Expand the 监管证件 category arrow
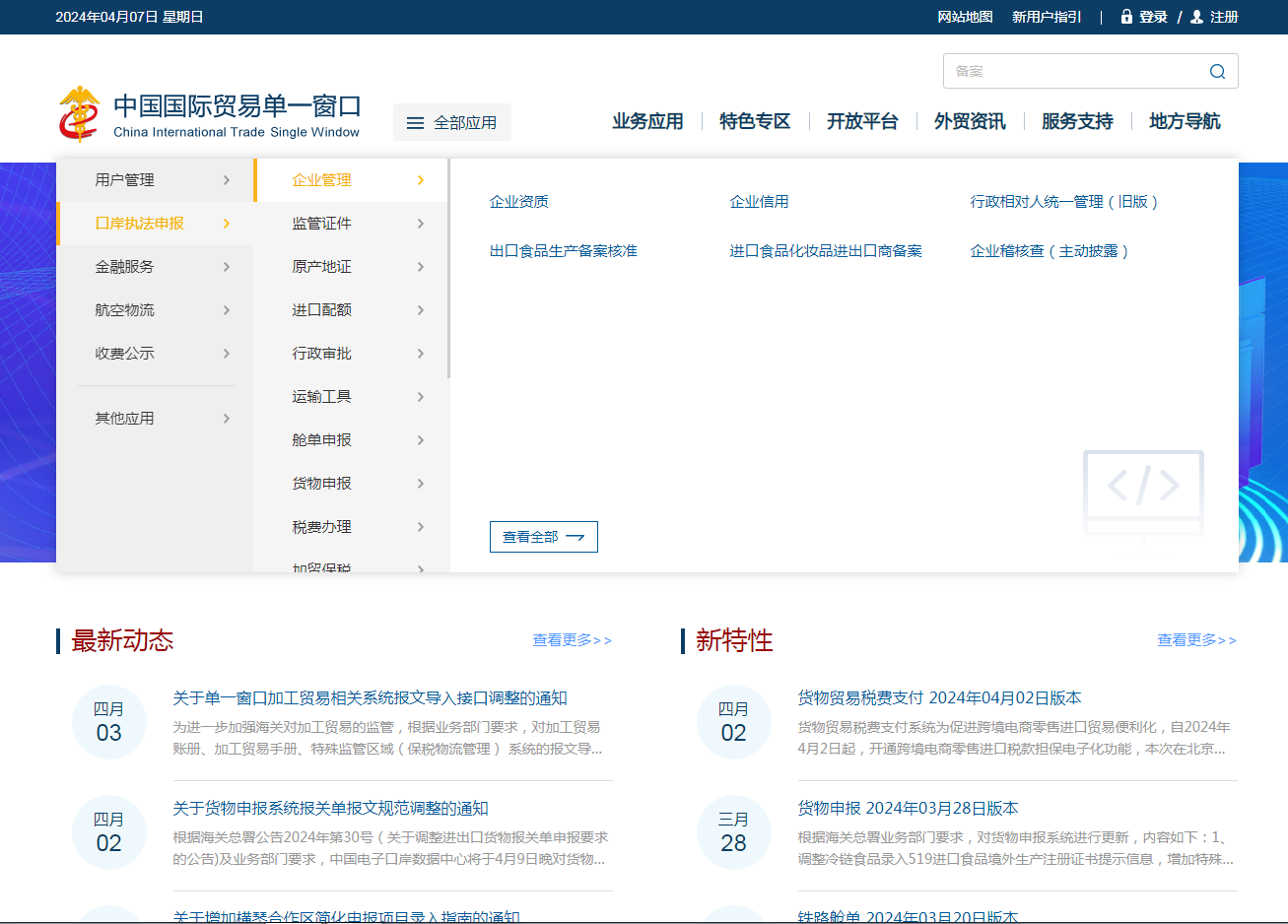1288x924 pixels. click(x=421, y=224)
